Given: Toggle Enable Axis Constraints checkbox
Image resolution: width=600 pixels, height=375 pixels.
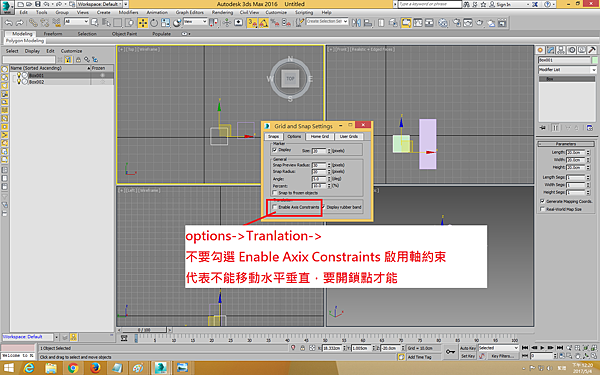Looking at the screenshot, I should point(275,207).
